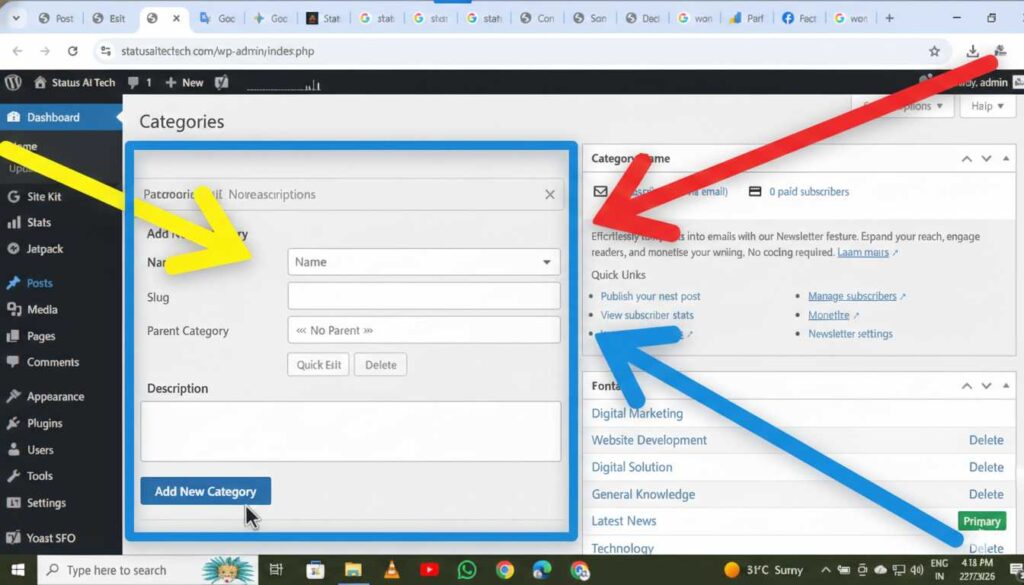1024x585 pixels.
Task: Open the View subscriber stats link
Action: pos(647,315)
